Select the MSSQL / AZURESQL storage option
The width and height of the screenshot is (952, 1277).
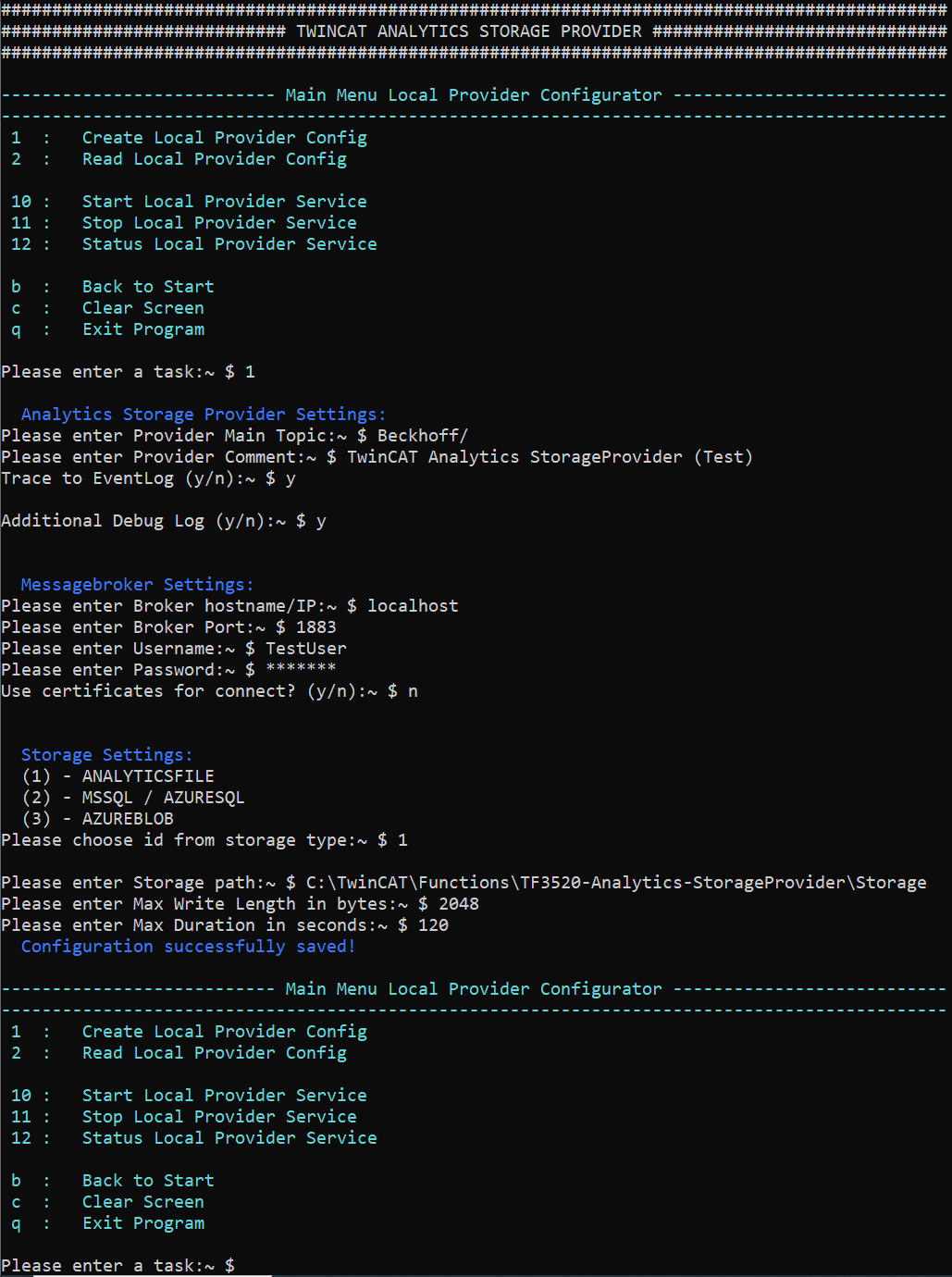[163, 798]
